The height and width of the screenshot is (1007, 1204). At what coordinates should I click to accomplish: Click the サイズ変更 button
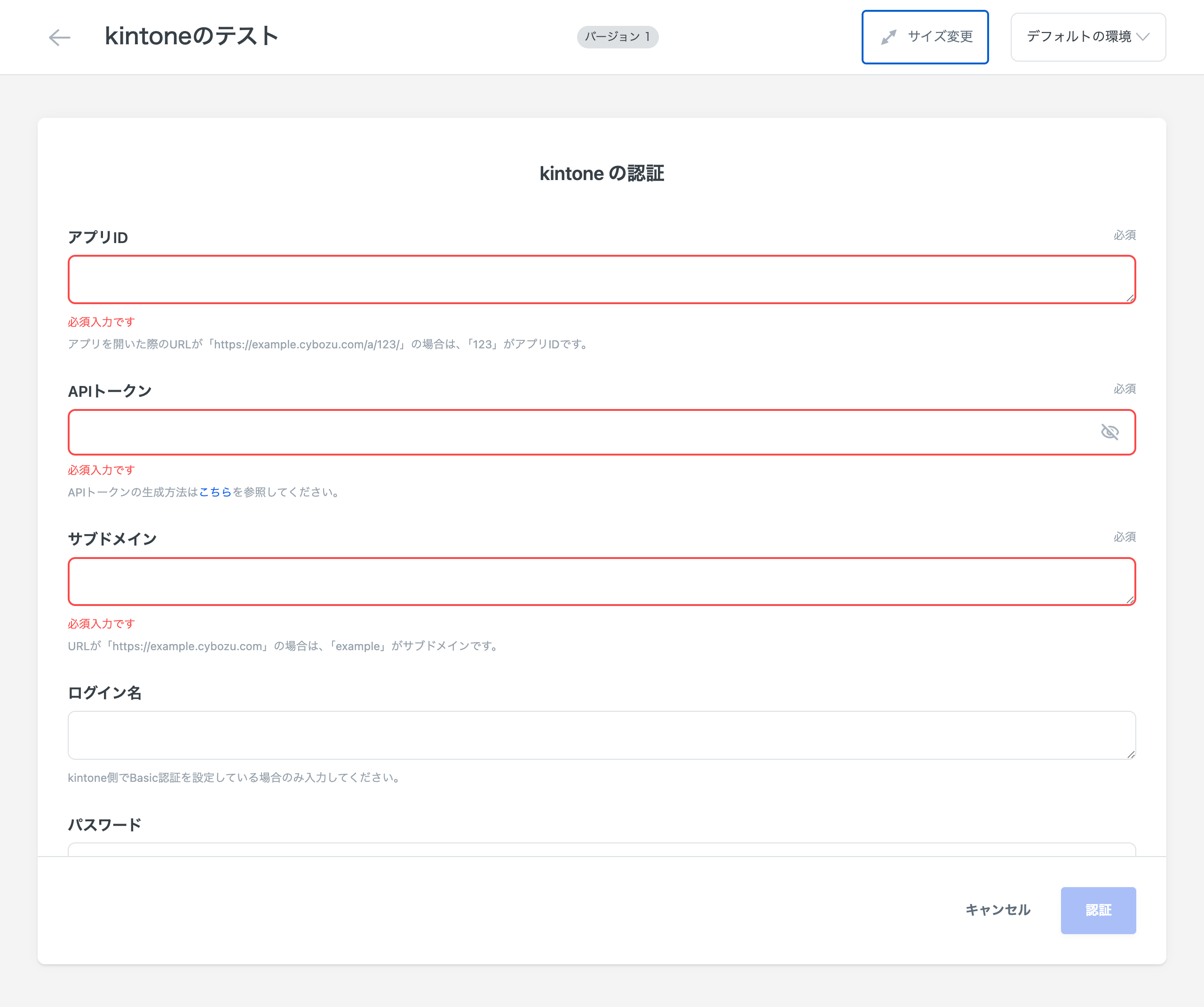[924, 37]
